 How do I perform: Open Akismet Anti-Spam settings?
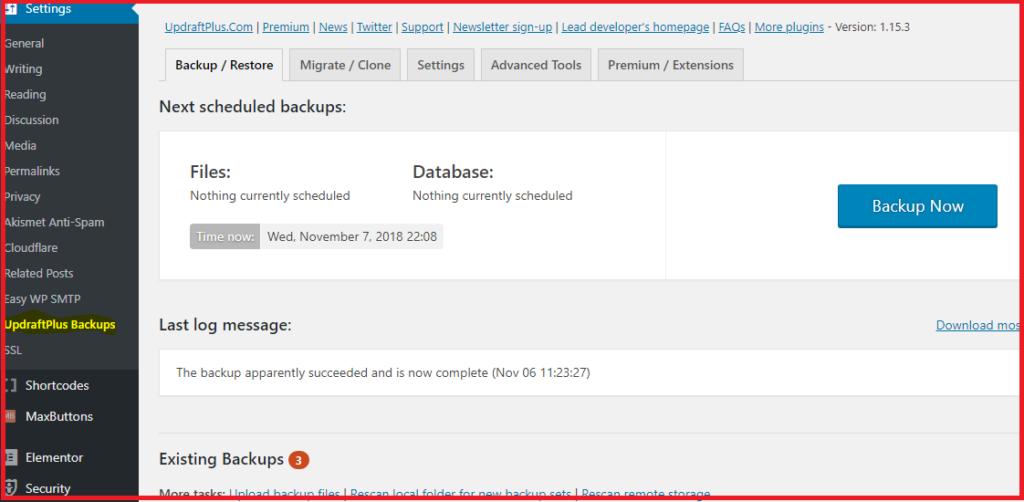click(x=54, y=222)
